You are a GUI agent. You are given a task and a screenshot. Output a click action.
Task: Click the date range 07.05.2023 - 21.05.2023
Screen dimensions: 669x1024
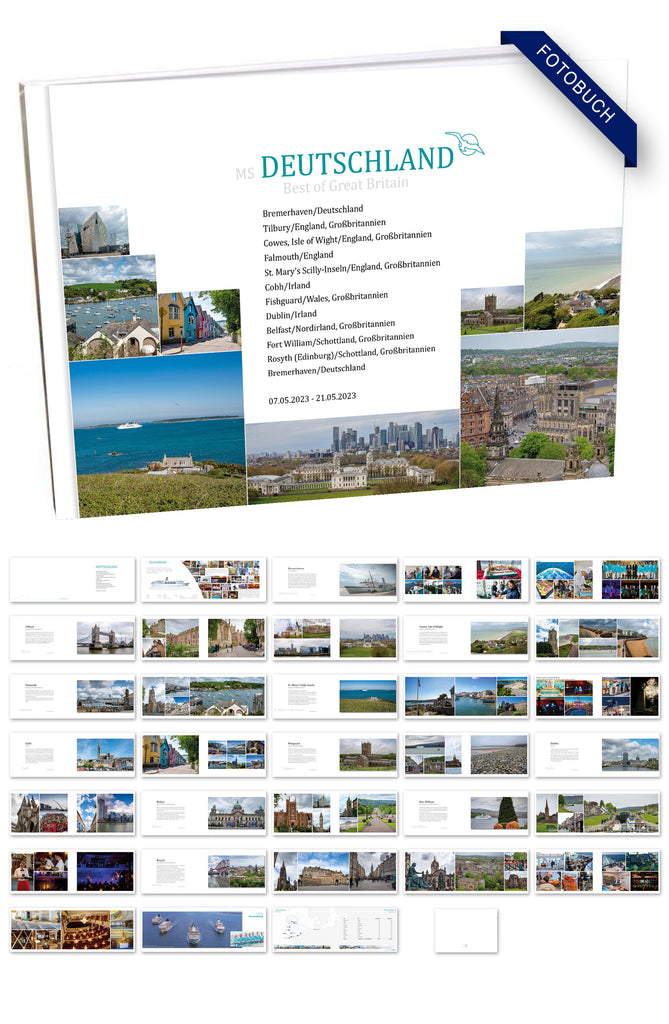tap(312, 398)
